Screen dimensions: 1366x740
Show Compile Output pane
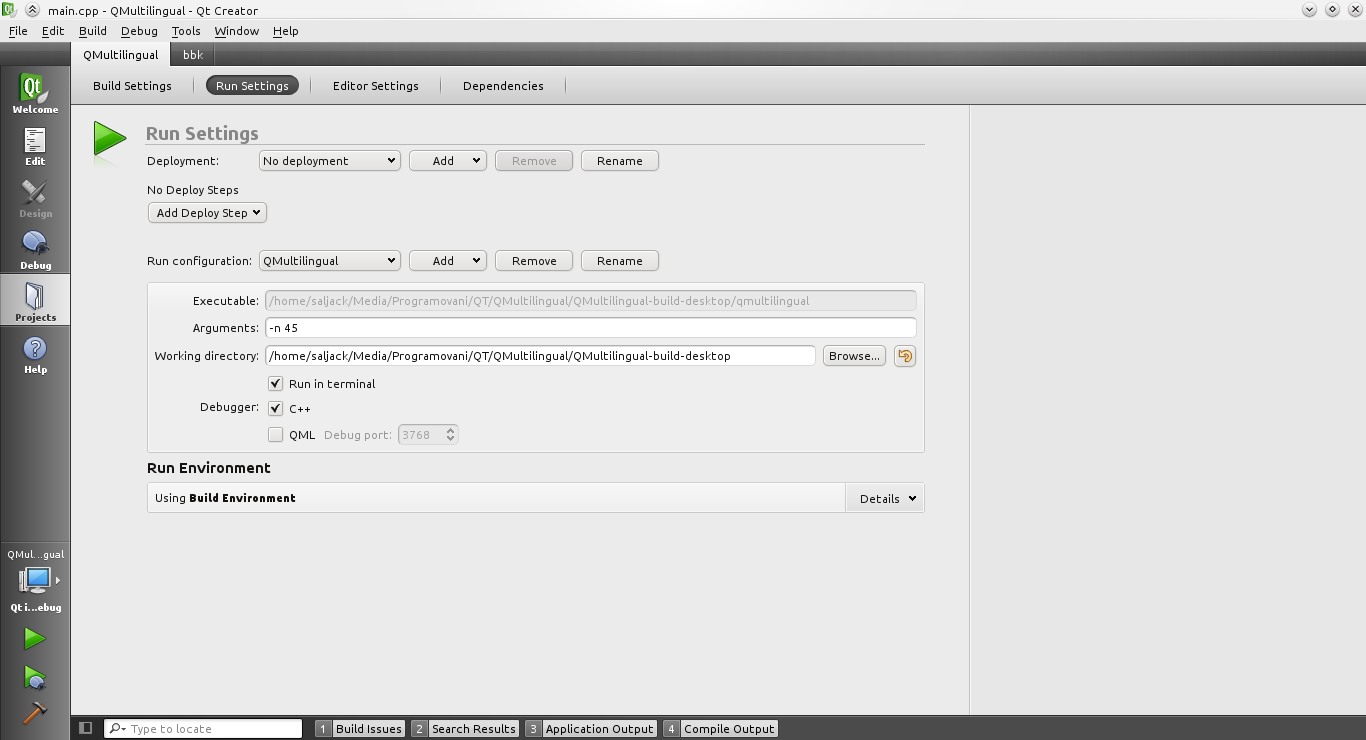pyautogui.click(x=720, y=729)
